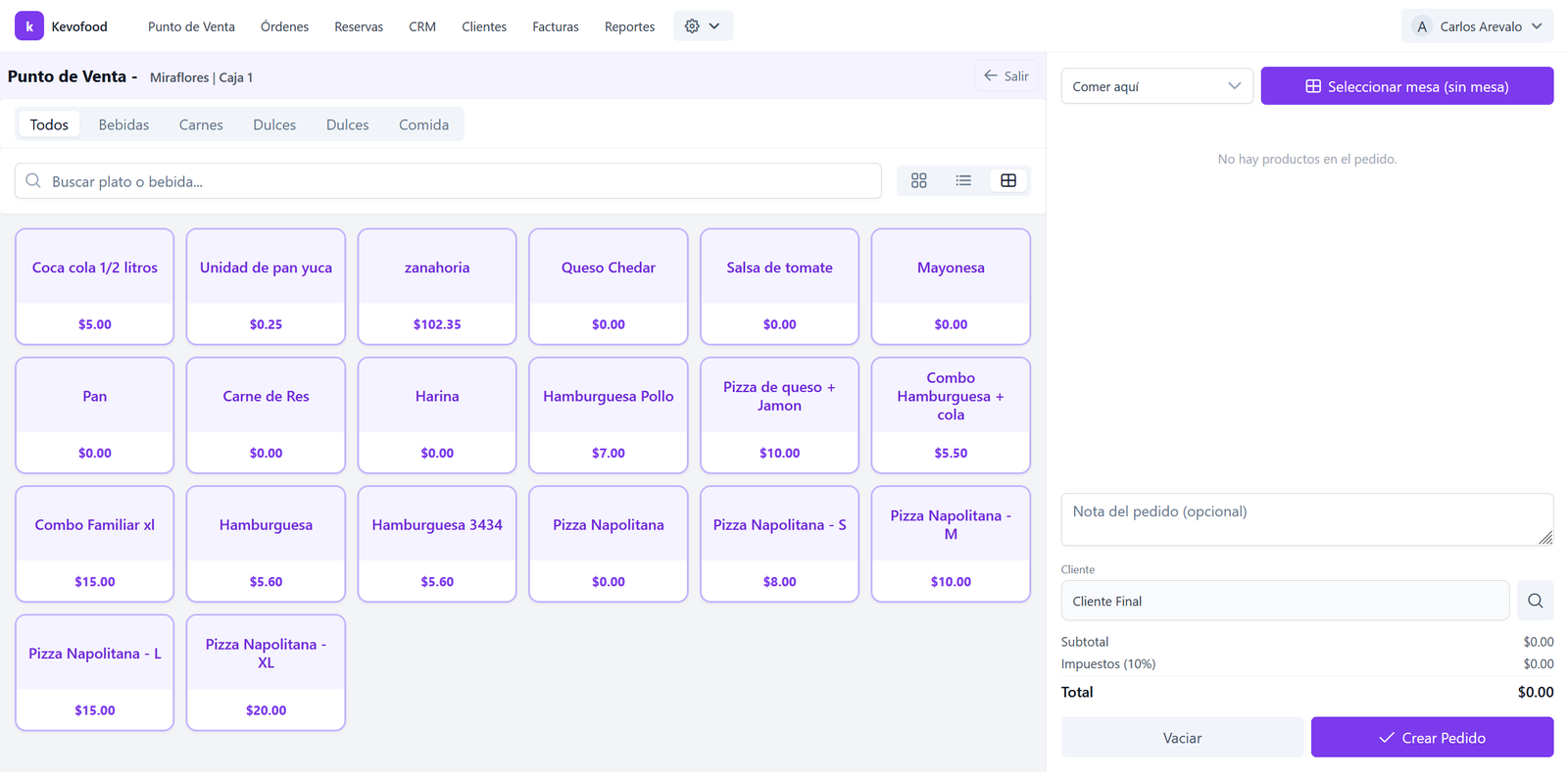Select the Bebidas category tab
The width and height of the screenshot is (1568, 778).
click(x=123, y=124)
